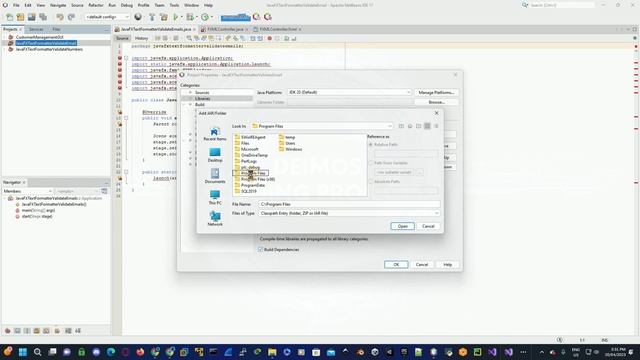Toggle the Build Dependencies checkbox
This screenshot has width=640, height=360.
click(x=260, y=249)
